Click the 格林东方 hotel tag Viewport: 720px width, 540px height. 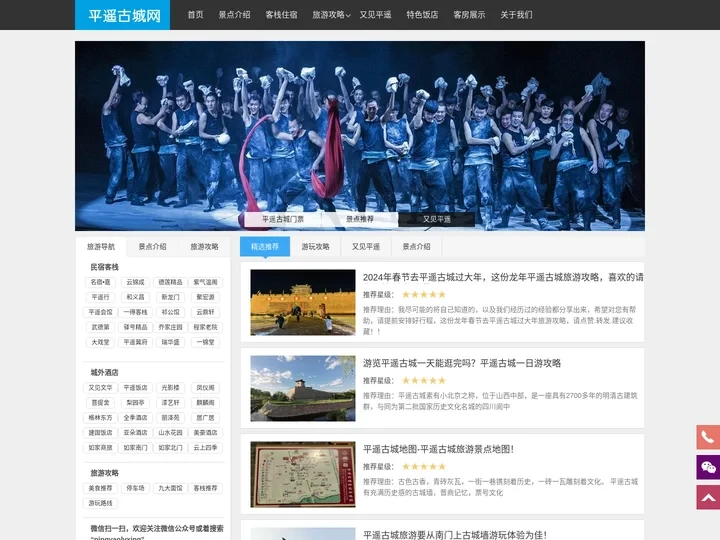101,418
